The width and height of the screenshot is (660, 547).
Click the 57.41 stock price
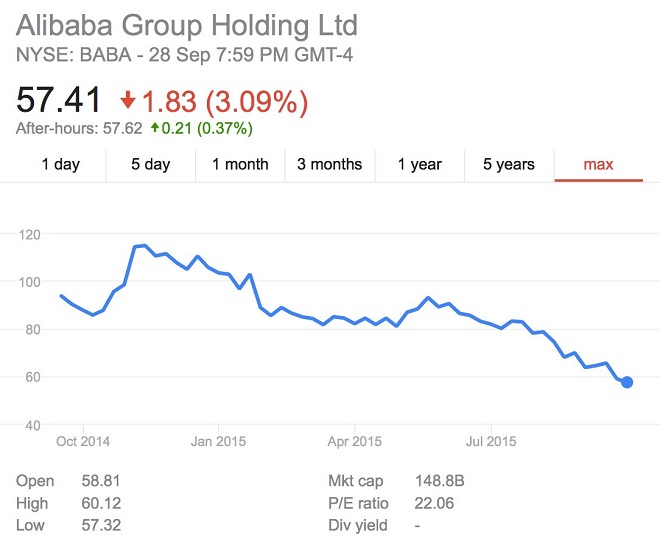(x=58, y=100)
